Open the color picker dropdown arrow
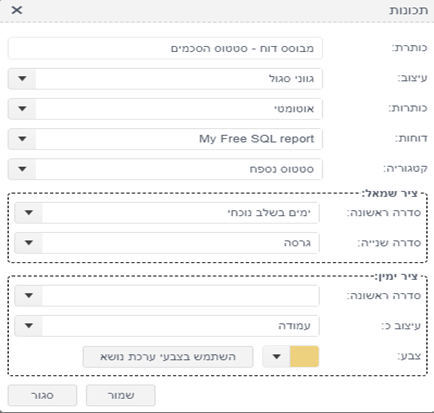The height and width of the screenshot is (413, 434). 276,357
